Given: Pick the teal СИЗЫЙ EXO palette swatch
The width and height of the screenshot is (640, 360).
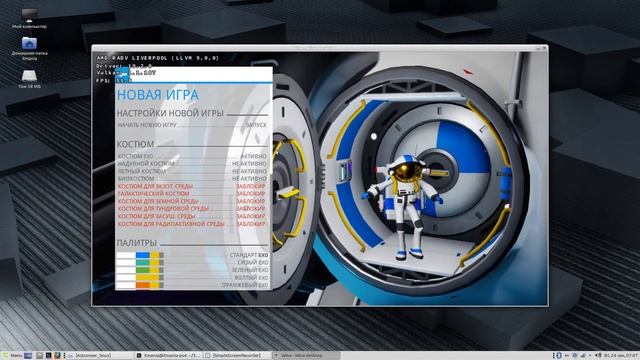Looking at the screenshot, I should (140, 262).
